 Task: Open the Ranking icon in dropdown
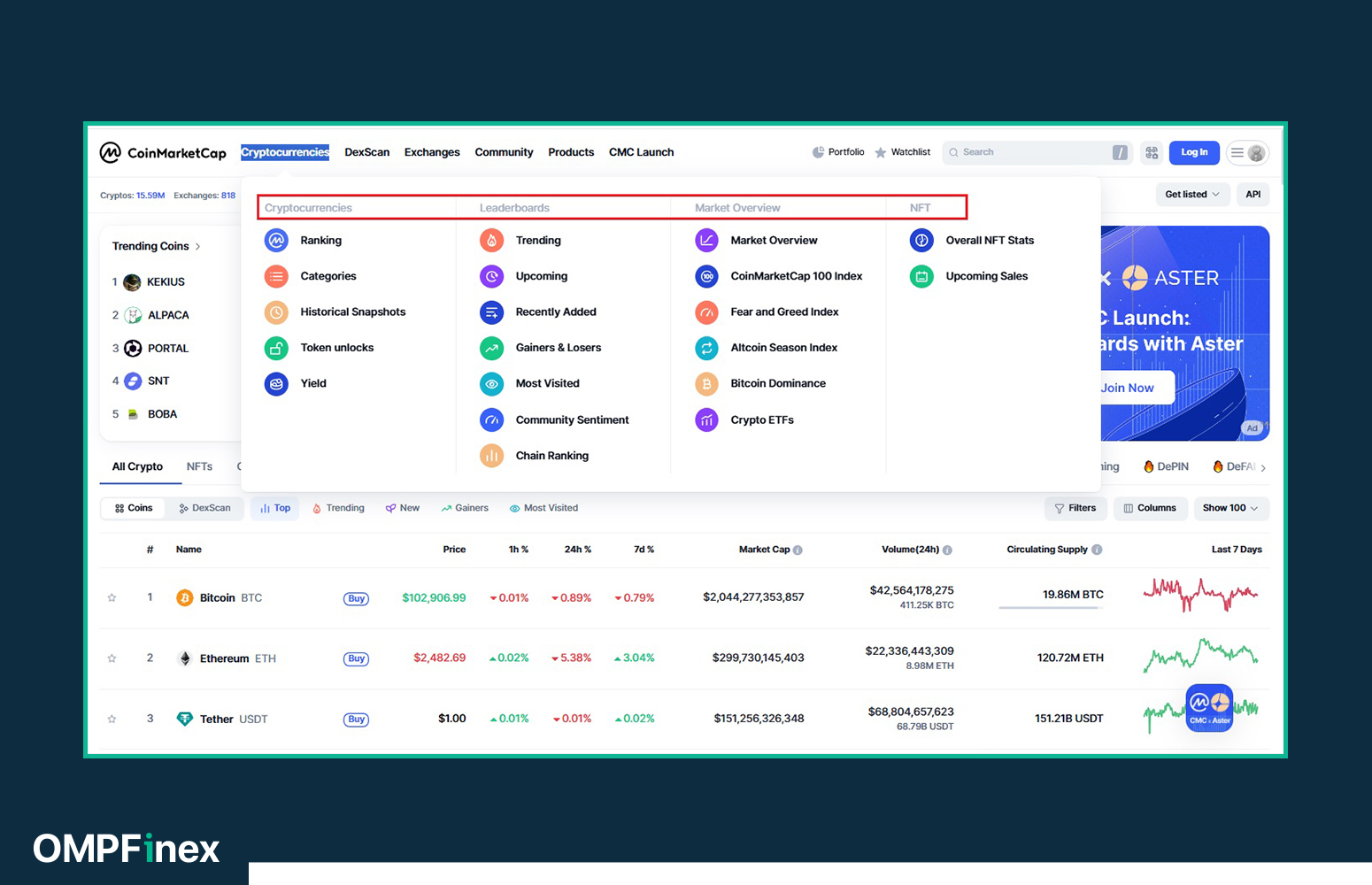click(276, 240)
